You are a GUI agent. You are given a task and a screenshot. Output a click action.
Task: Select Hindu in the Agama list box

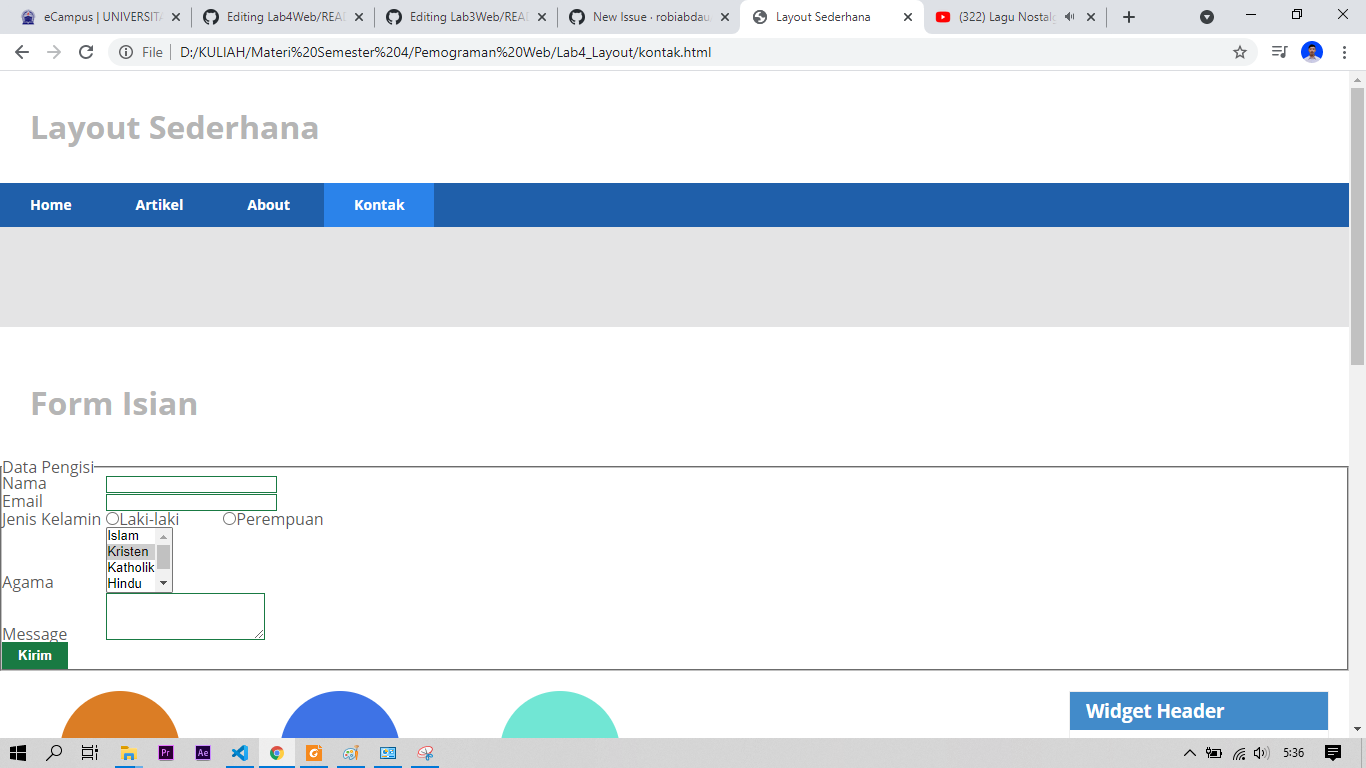point(126,583)
